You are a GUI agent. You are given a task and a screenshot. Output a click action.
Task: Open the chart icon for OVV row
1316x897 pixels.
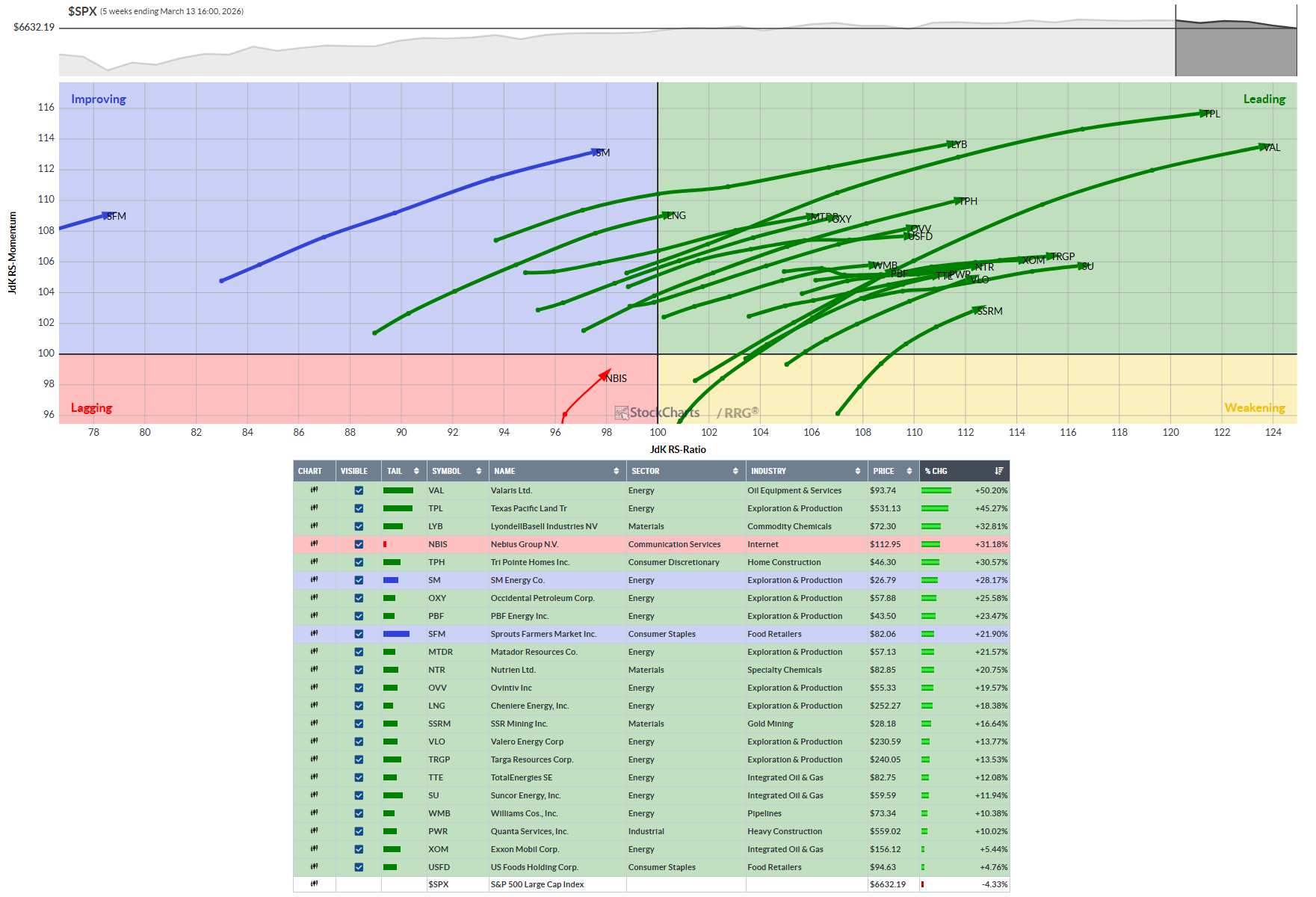point(315,688)
